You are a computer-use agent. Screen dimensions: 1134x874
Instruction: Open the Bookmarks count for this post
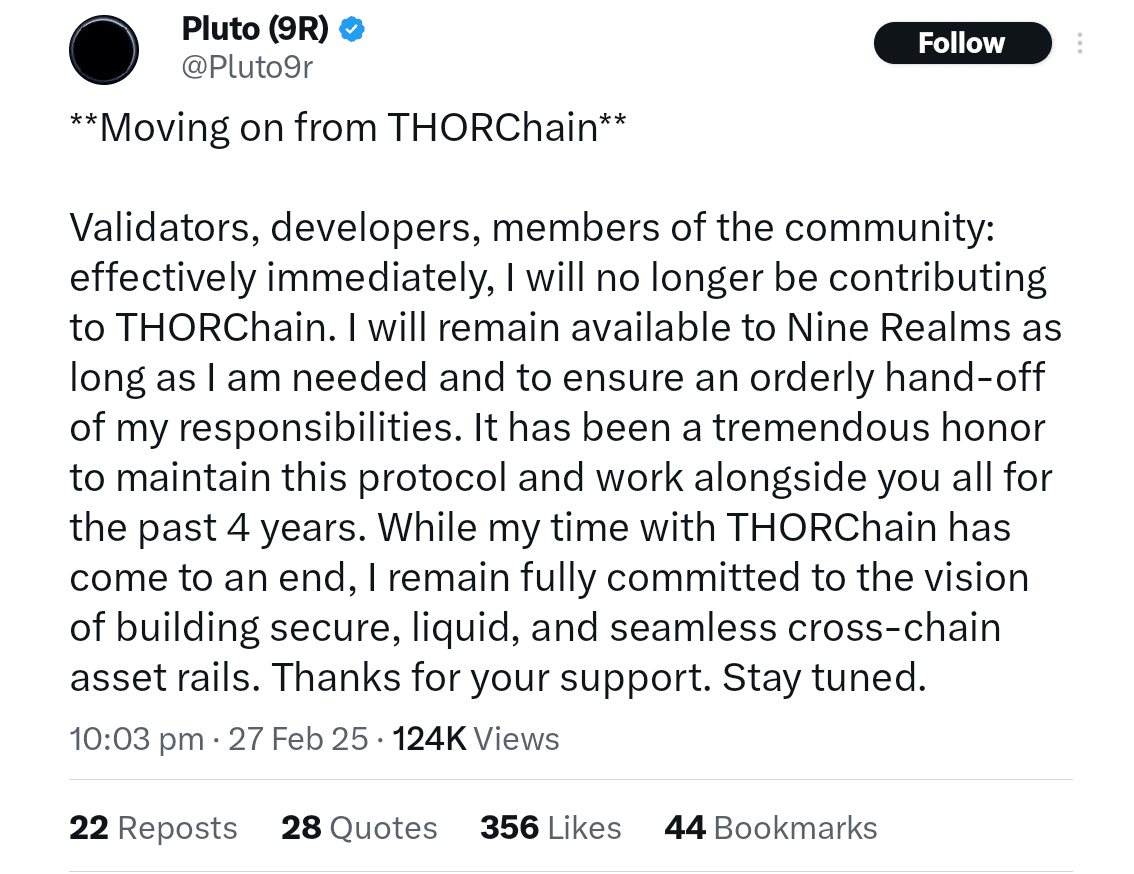(x=770, y=827)
